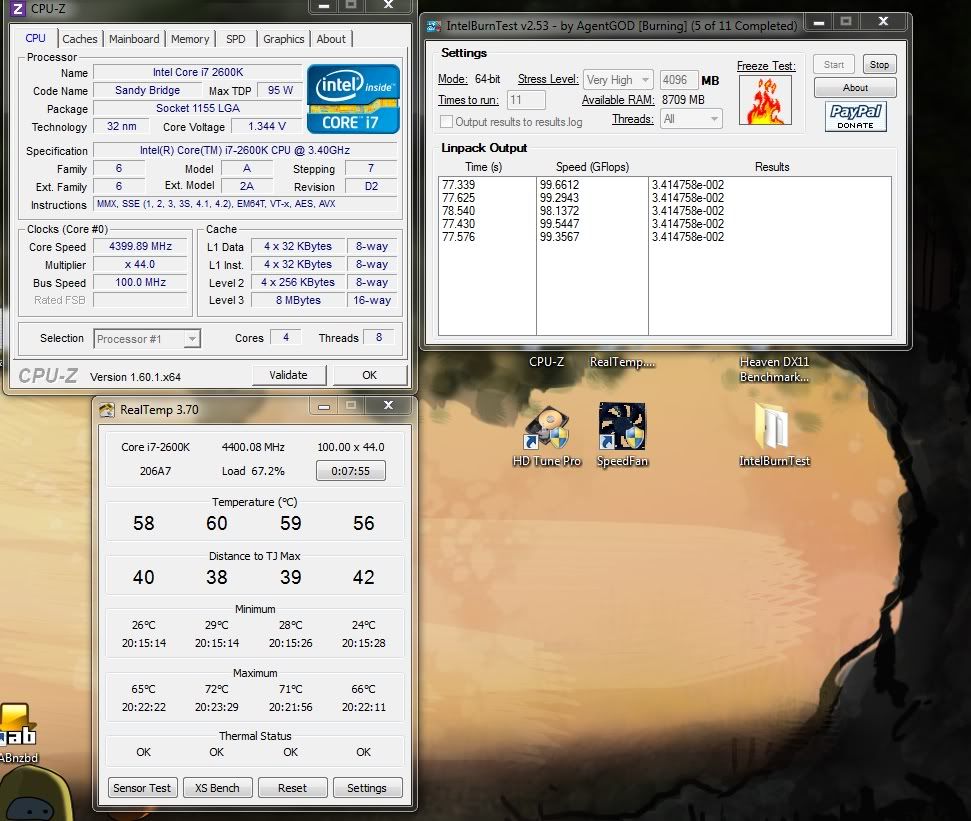Switch to the Graphics tab
Screen dimensions: 971x821
(x=284, y=39)
